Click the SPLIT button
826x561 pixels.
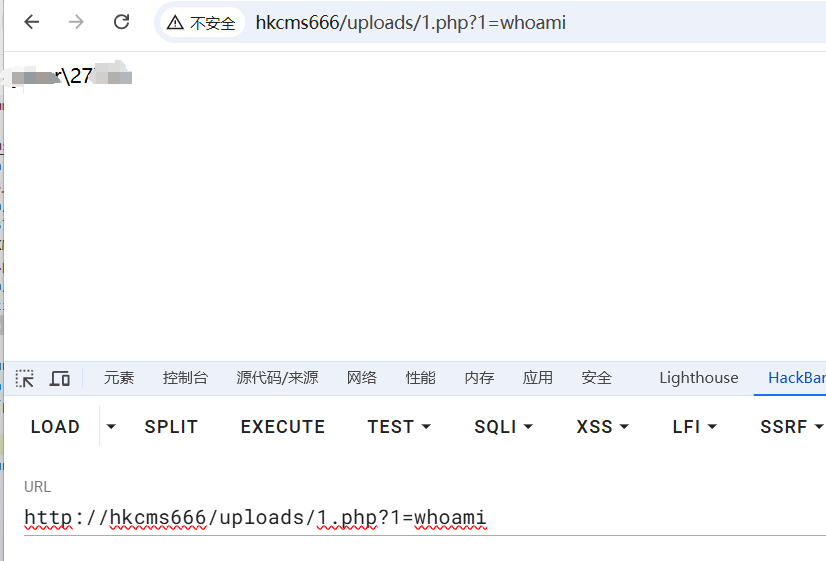tap(171, 427)
